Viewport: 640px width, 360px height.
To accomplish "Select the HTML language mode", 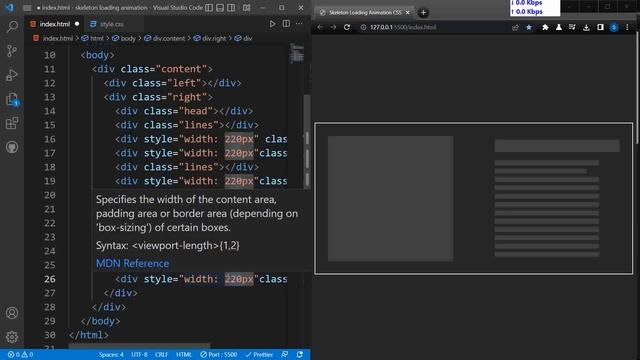I will pos(184,355).
